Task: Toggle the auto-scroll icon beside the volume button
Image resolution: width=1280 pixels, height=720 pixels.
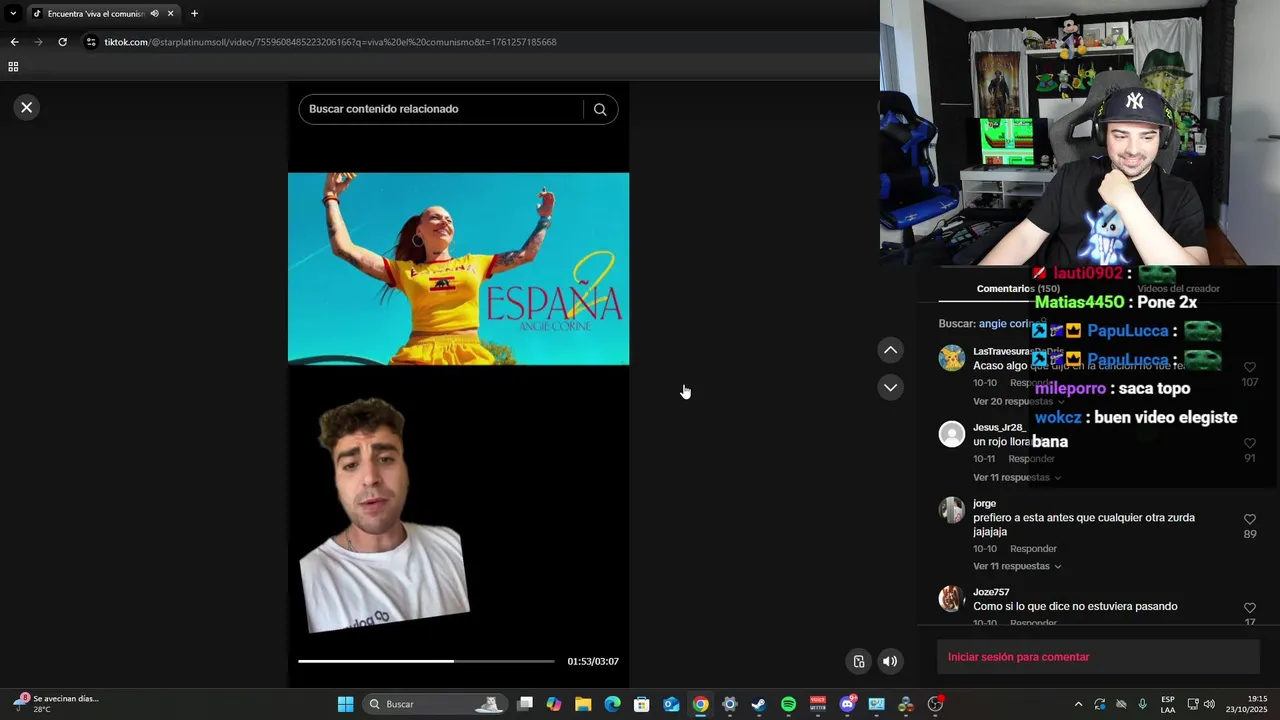Action: (x=858, y=661)
